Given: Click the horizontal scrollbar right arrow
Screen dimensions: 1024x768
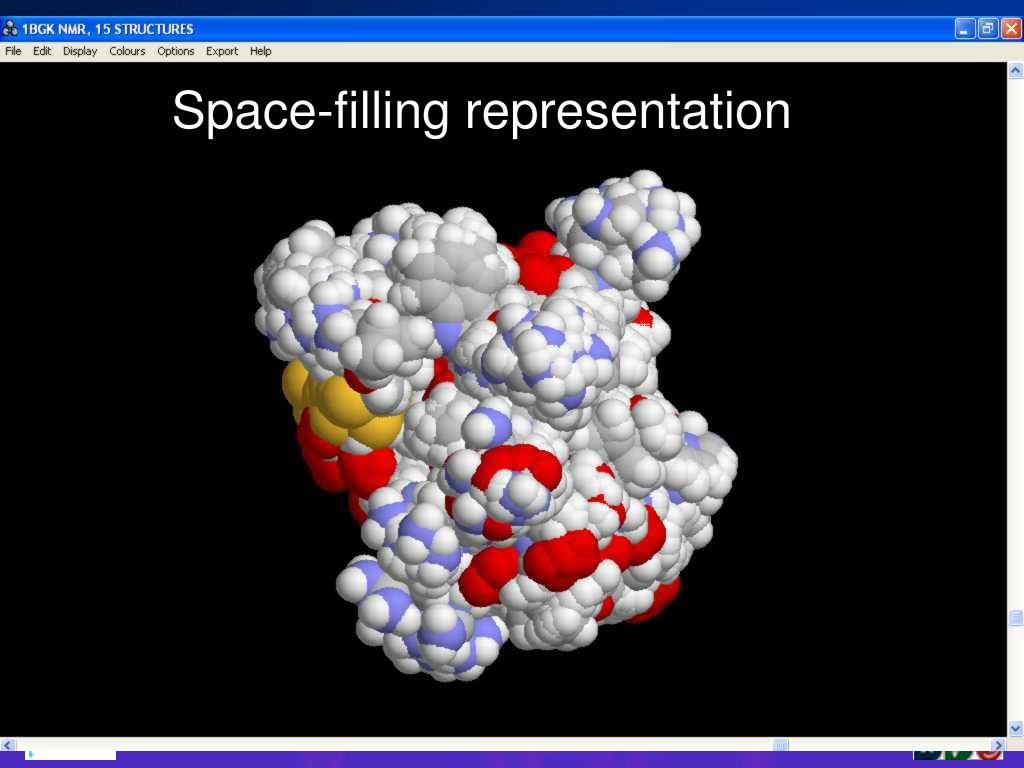Looking at the screenshot, I should pyautogui.click(x=998, y=744).
